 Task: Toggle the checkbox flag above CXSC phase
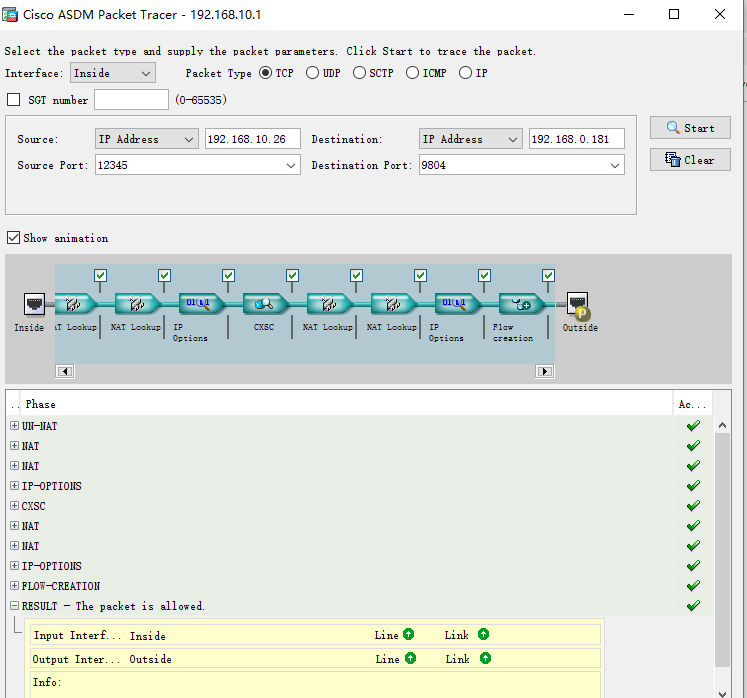tap(292, 275)
